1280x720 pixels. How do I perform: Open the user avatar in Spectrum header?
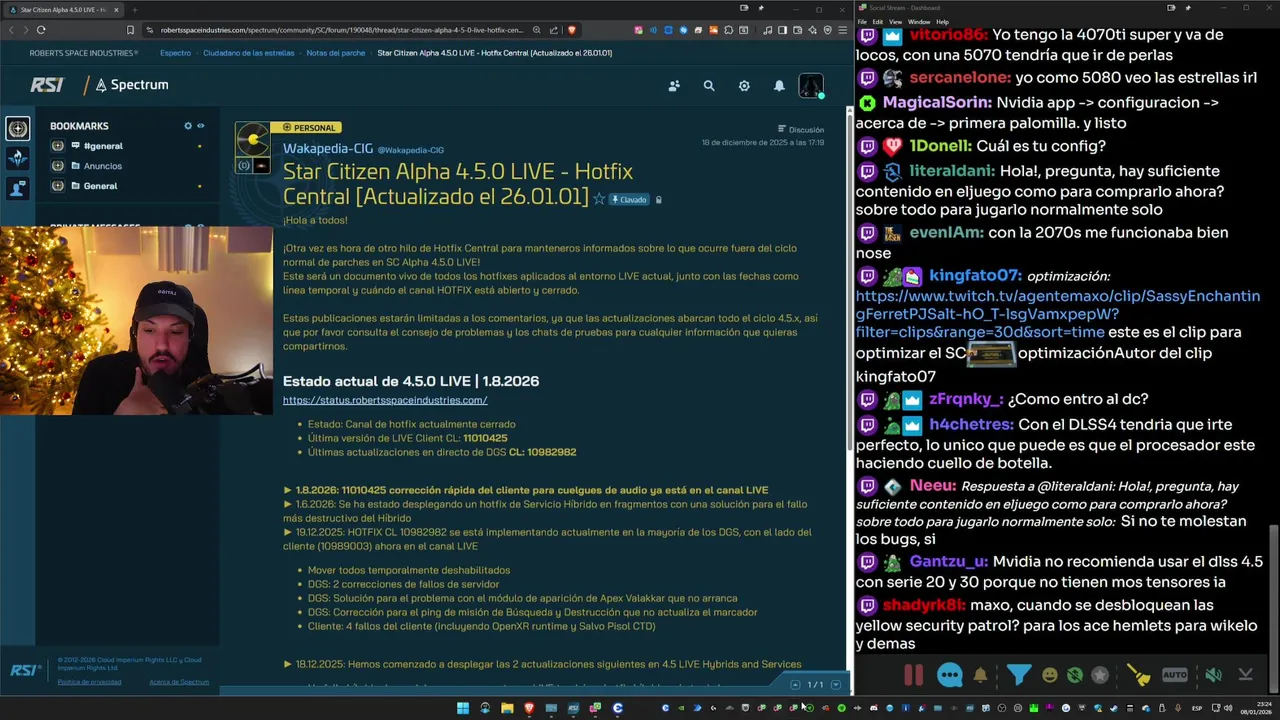pos(811,86)
